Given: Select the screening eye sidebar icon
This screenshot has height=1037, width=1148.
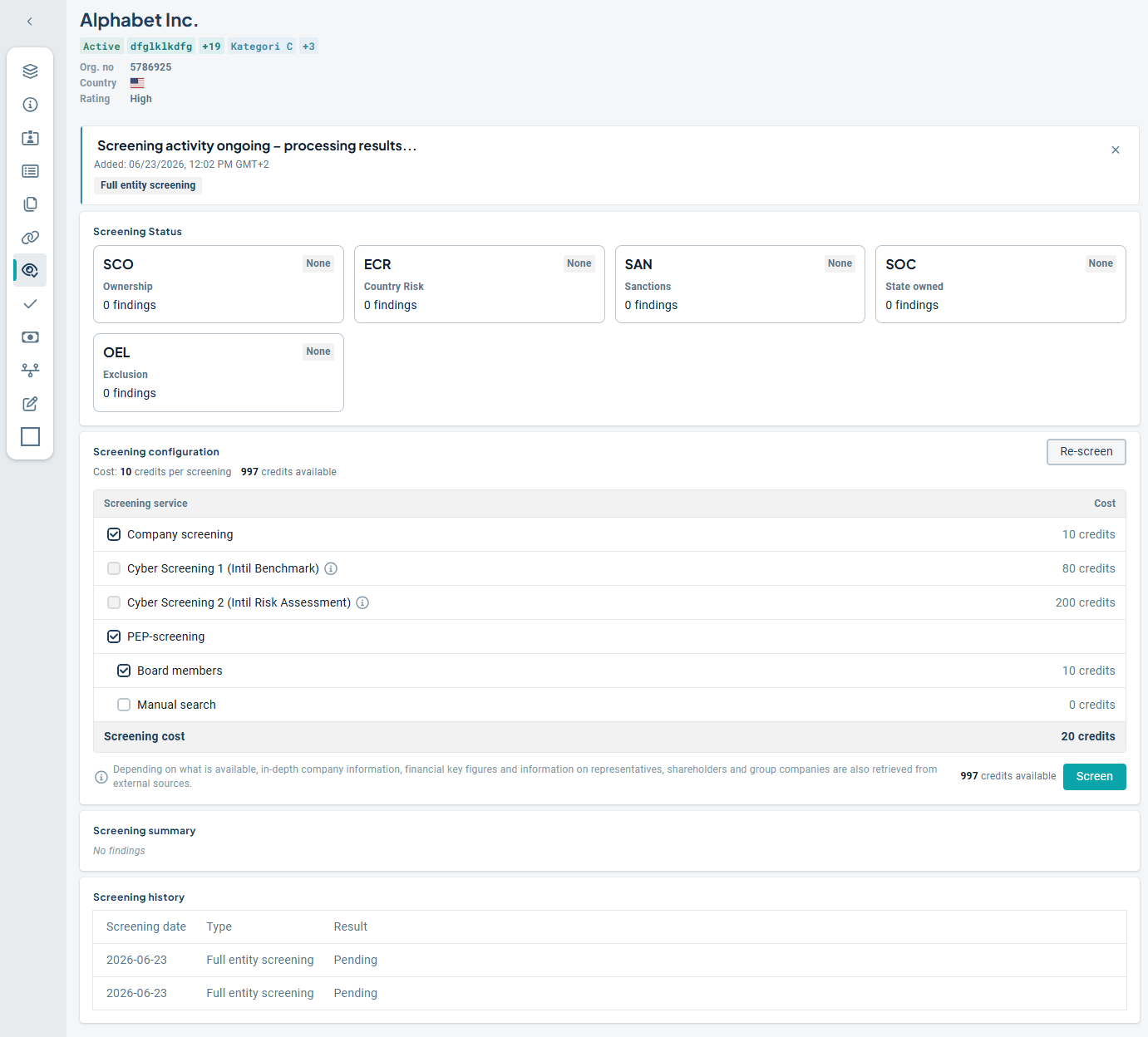Looking at the screenshot, I should [30, 271].
